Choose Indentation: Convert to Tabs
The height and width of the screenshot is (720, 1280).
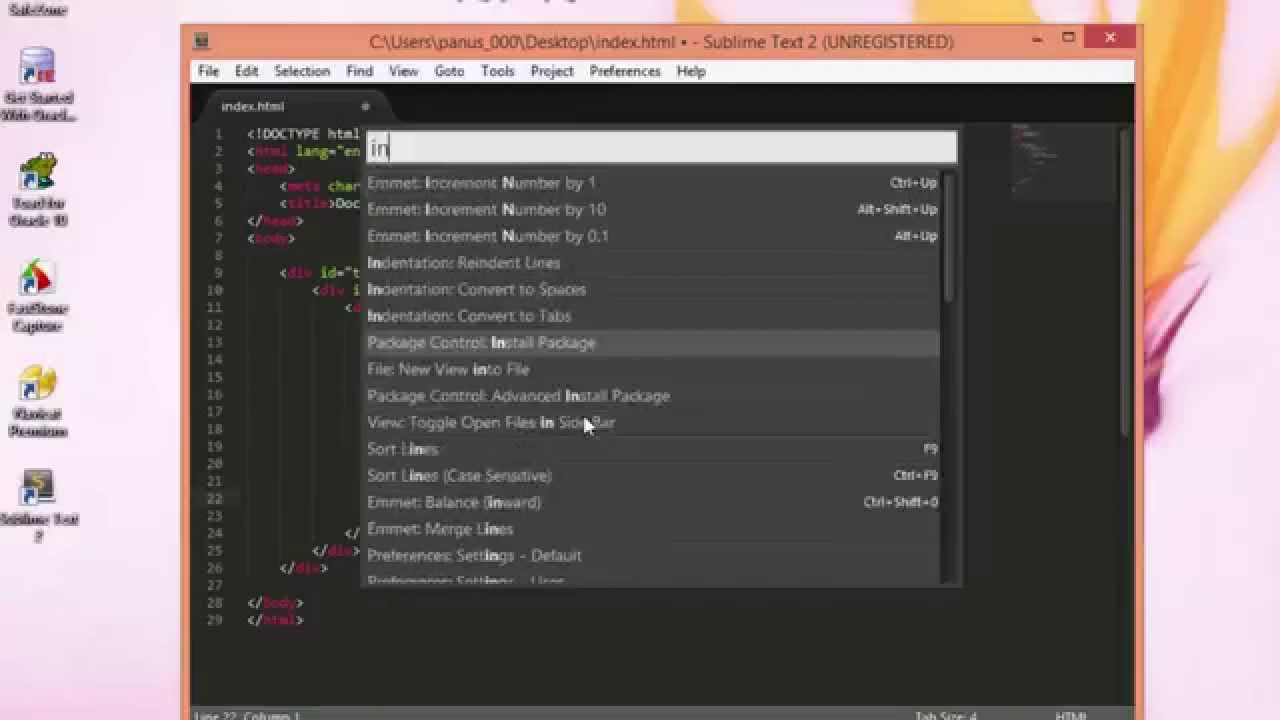coord(652,316)
